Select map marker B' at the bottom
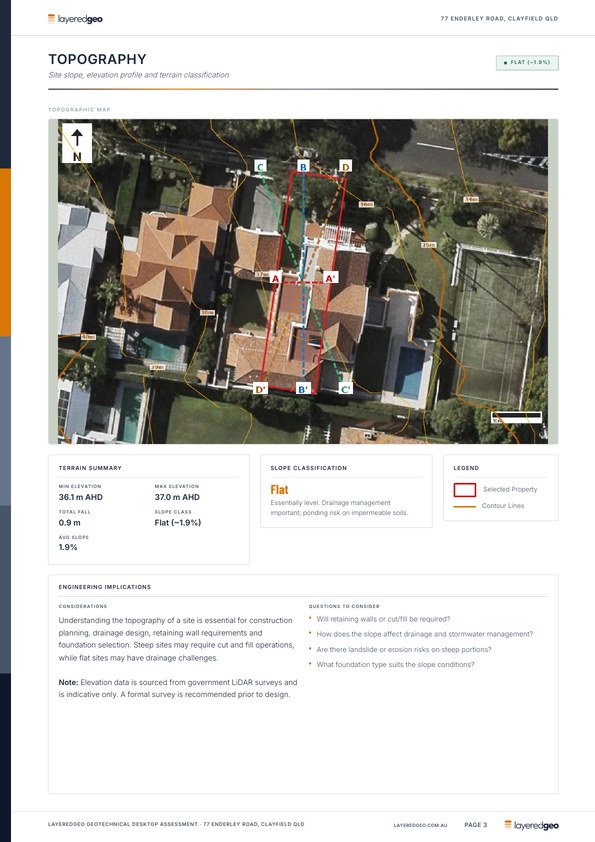This screenshot has width=595, height=842. coord(303,389)
